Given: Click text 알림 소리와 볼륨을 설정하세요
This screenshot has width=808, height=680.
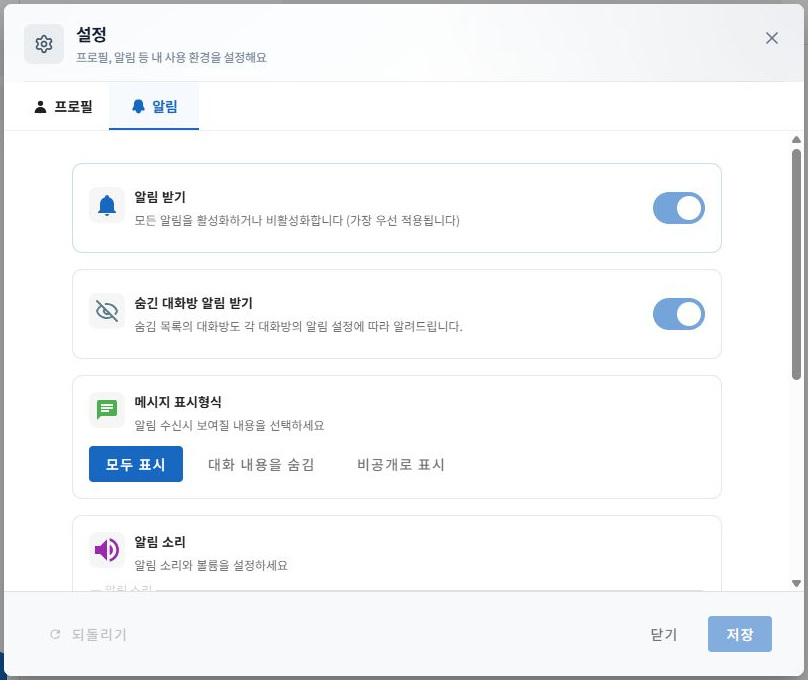Looking at the screenshot, I should click(x=211, y=566).
